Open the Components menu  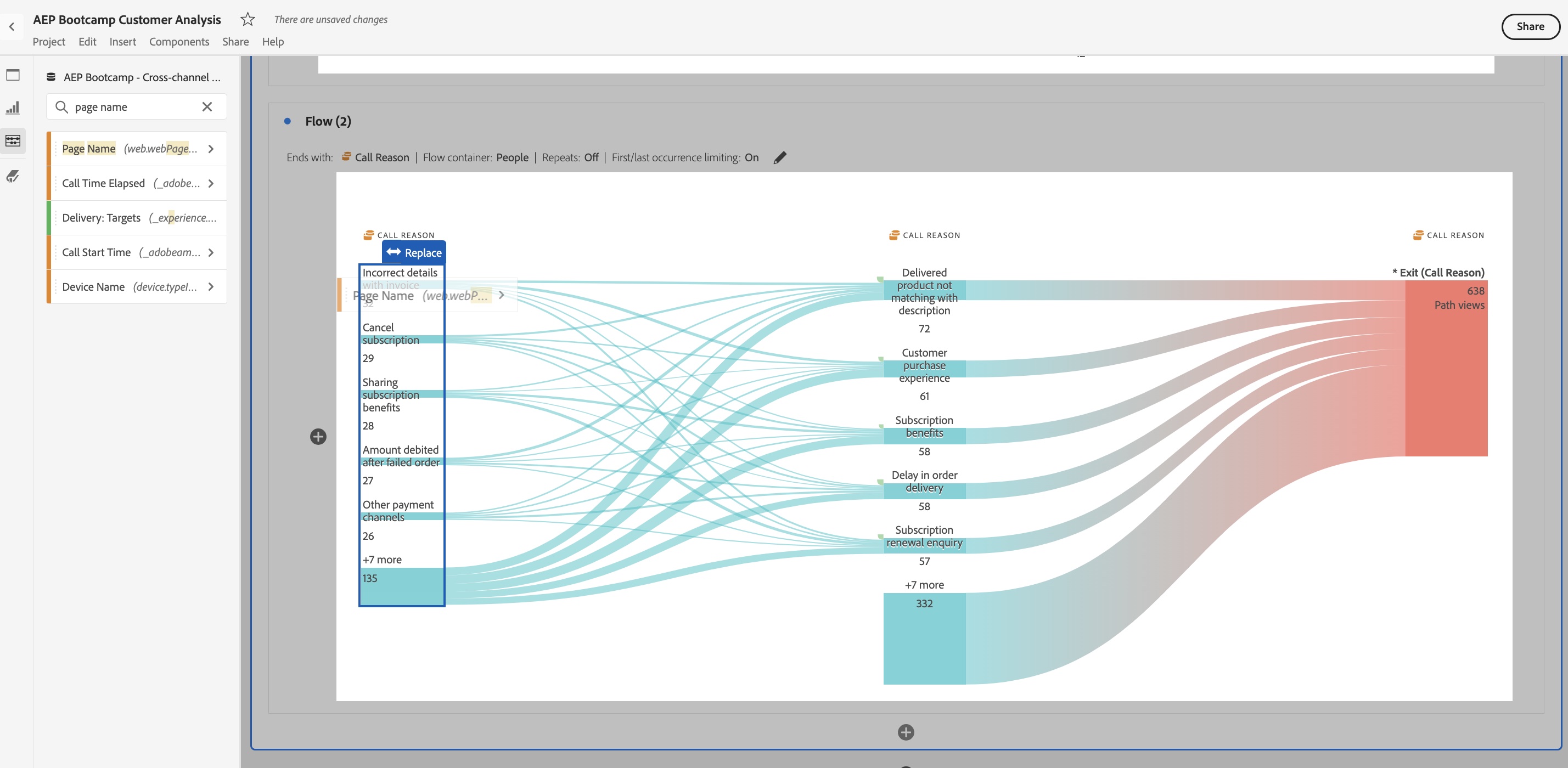coord(179,41)
